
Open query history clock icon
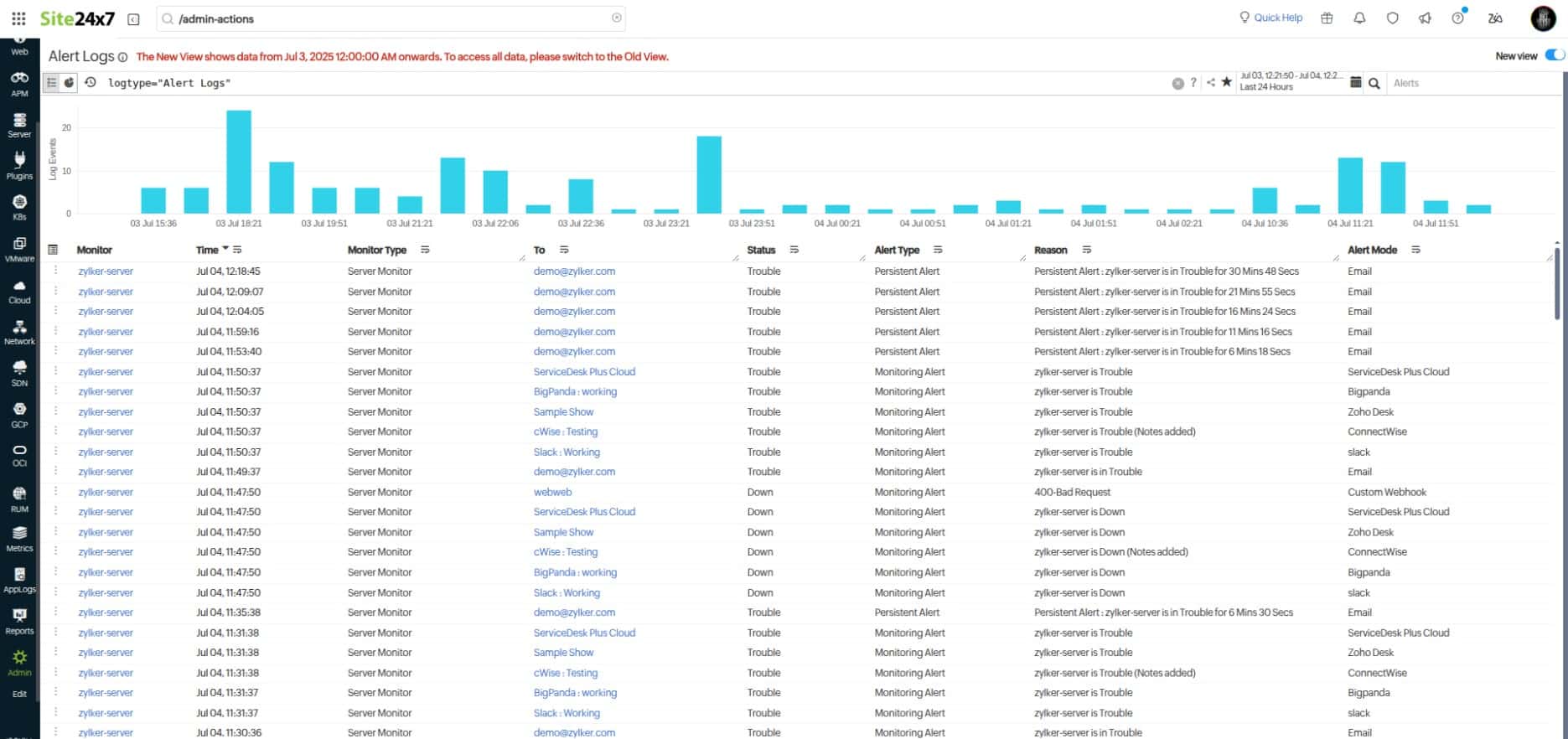tap(91, 82)
